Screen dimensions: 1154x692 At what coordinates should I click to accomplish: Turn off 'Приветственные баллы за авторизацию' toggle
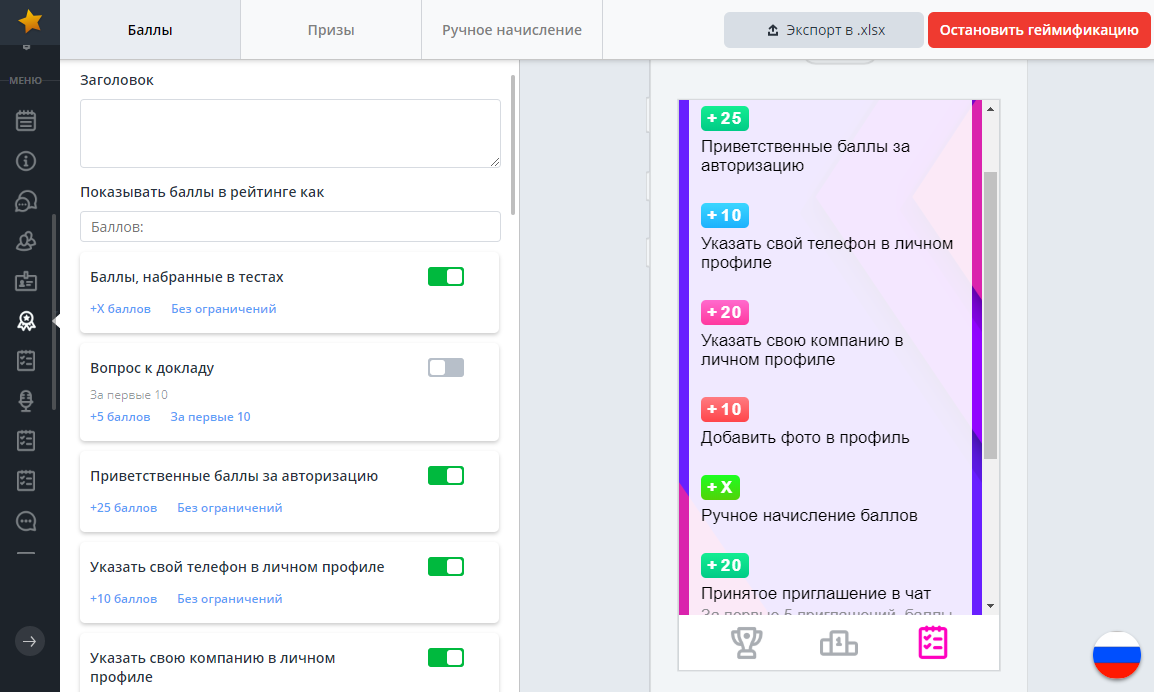coord(446,476)
